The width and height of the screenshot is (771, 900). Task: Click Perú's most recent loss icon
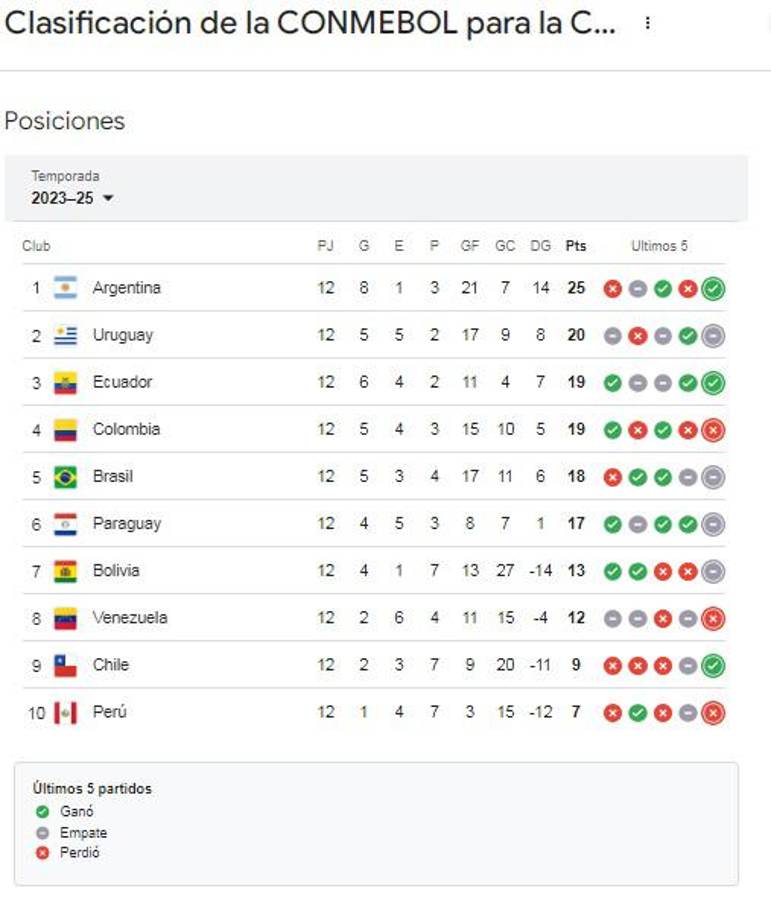[713, 713]
